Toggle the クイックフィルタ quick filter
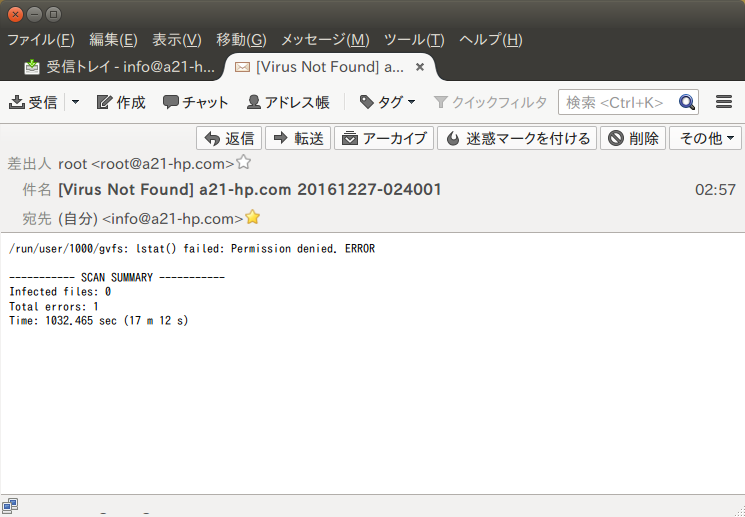Image resolution: width=745 pixels, height=517 pixels. pos(490,102)
